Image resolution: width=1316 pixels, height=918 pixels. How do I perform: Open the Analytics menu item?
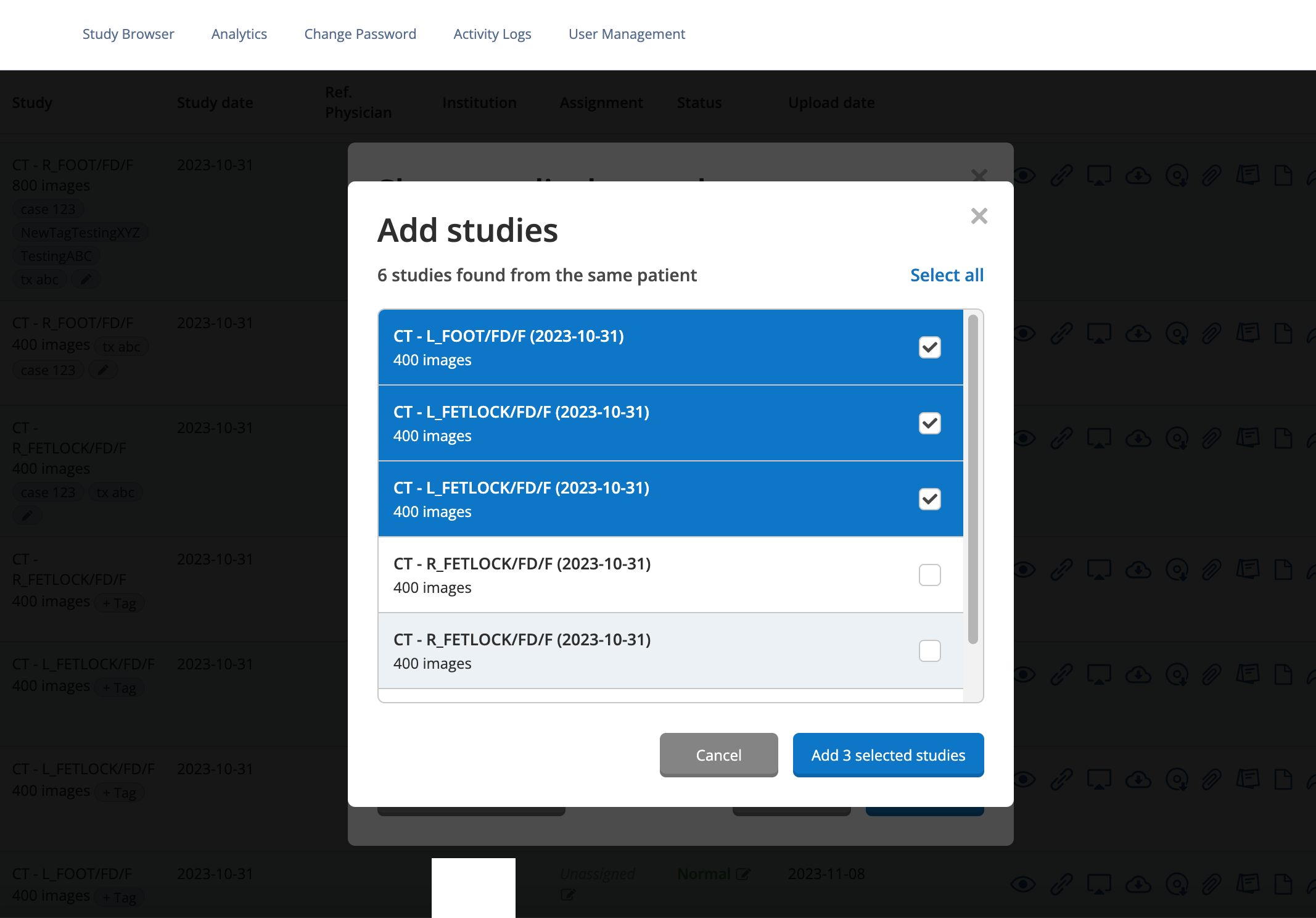pyautogui.click(x=239, y=34)
